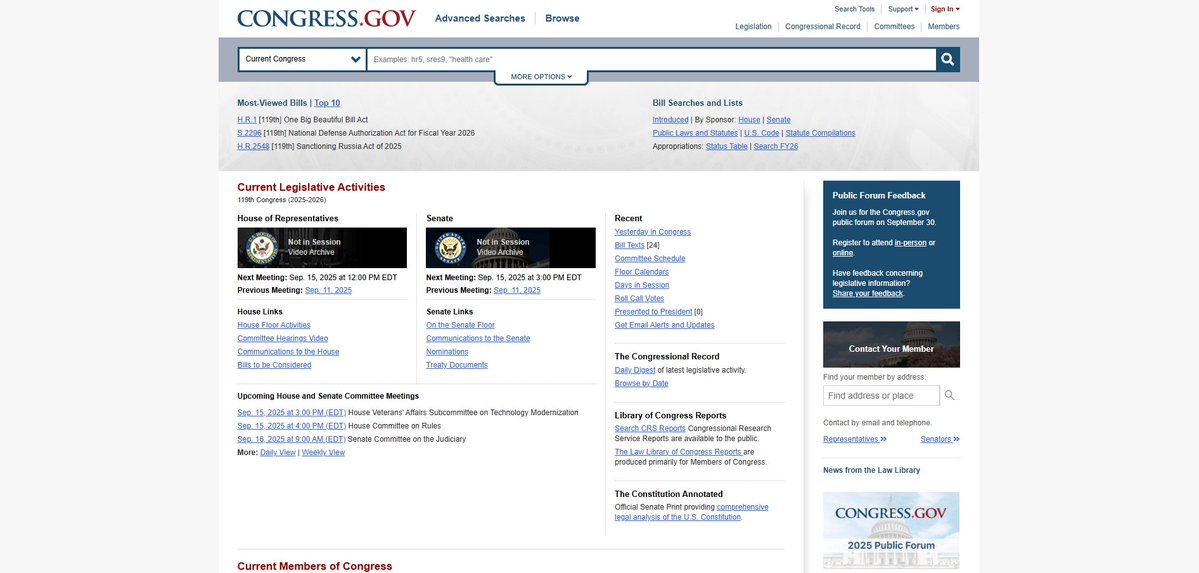Switch committee meetings to Weekly View

(323, 453)
